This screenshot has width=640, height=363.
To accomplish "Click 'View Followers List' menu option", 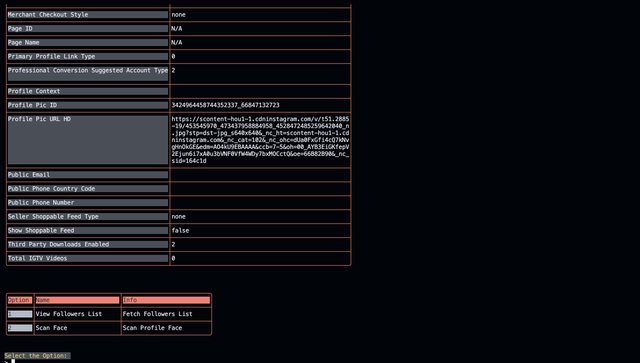I will 69,314.
